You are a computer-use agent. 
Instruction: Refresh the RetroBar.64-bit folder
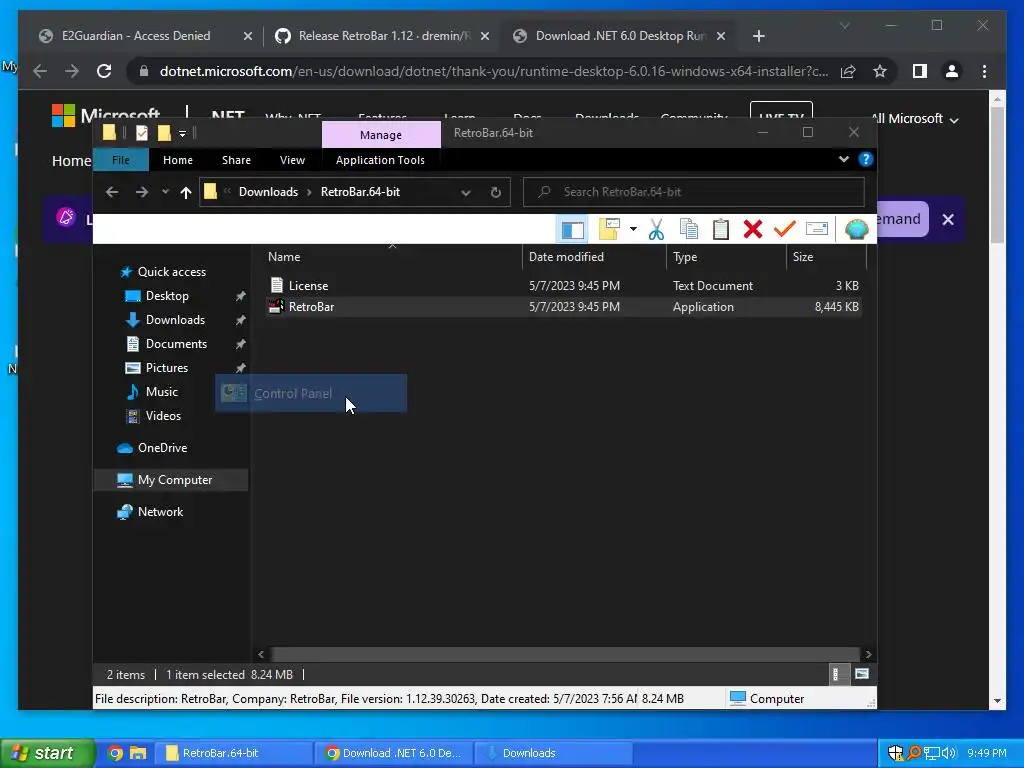point(495,192)
